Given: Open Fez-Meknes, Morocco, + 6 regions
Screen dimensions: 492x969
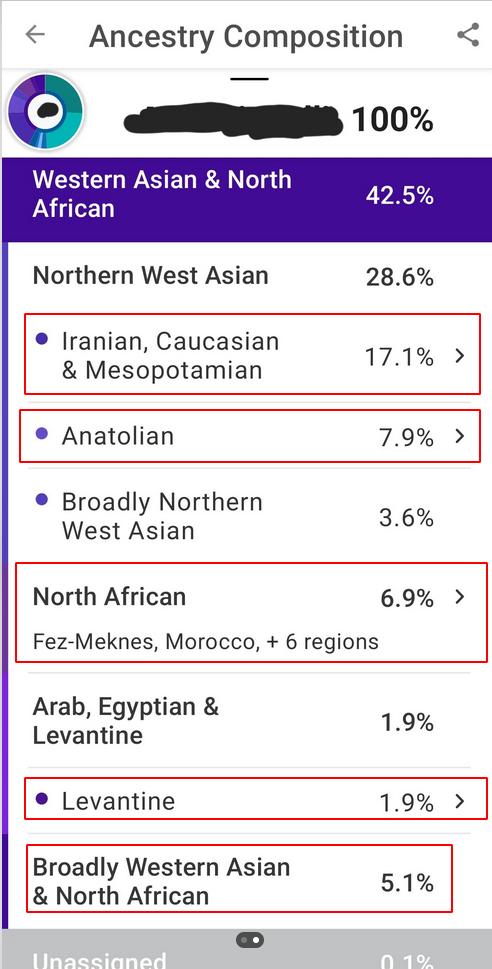Looking at the screenshot, I should (x=205, y=641).
